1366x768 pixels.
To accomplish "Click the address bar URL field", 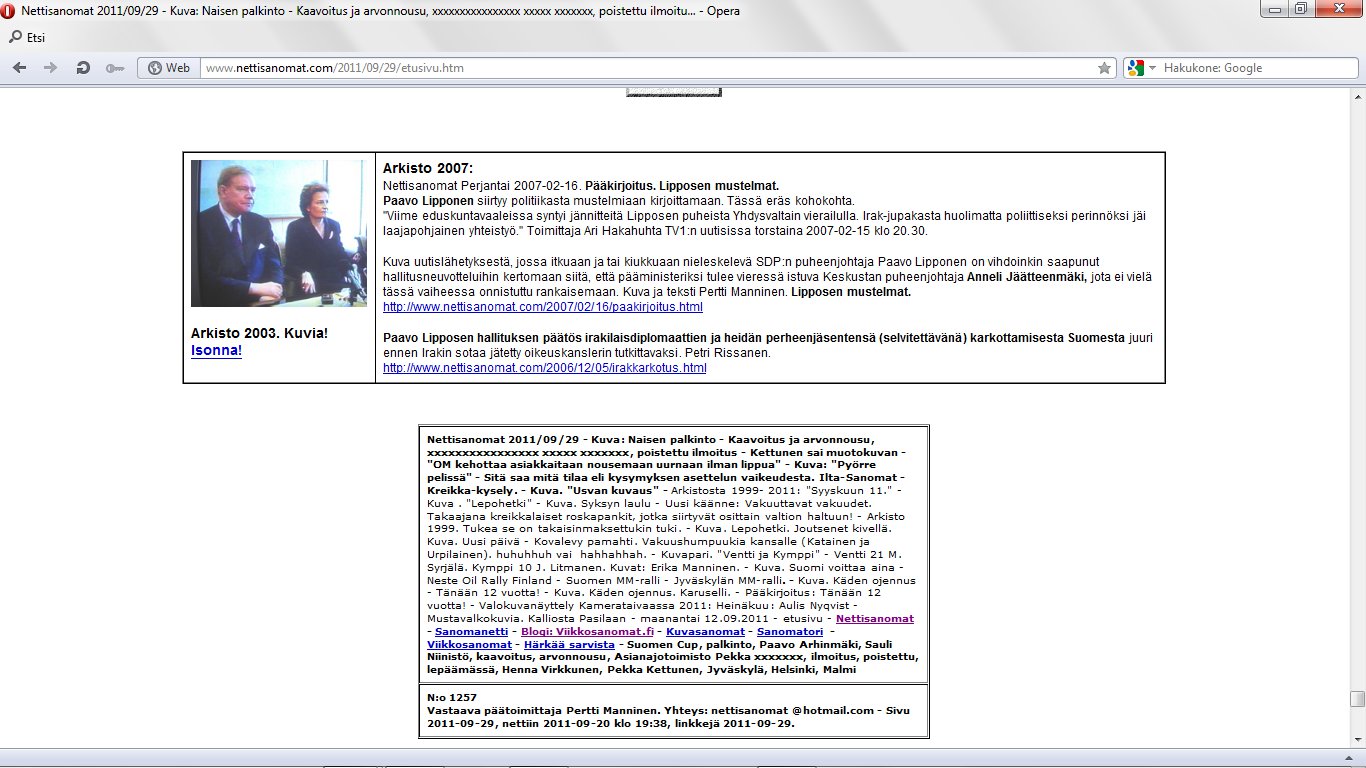I will [x=640, y=68].
